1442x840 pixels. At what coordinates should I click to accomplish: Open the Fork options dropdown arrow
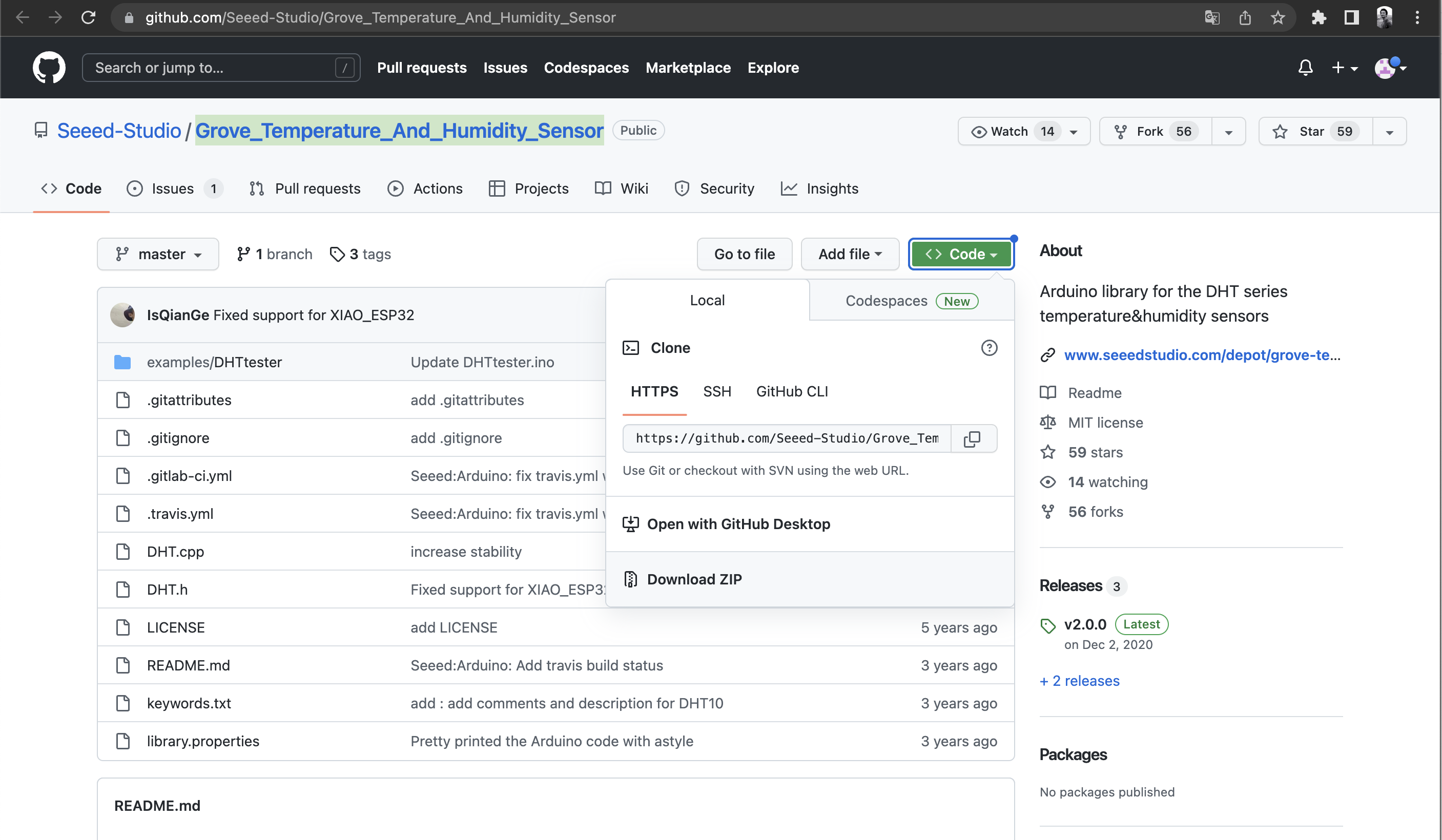1228,132
